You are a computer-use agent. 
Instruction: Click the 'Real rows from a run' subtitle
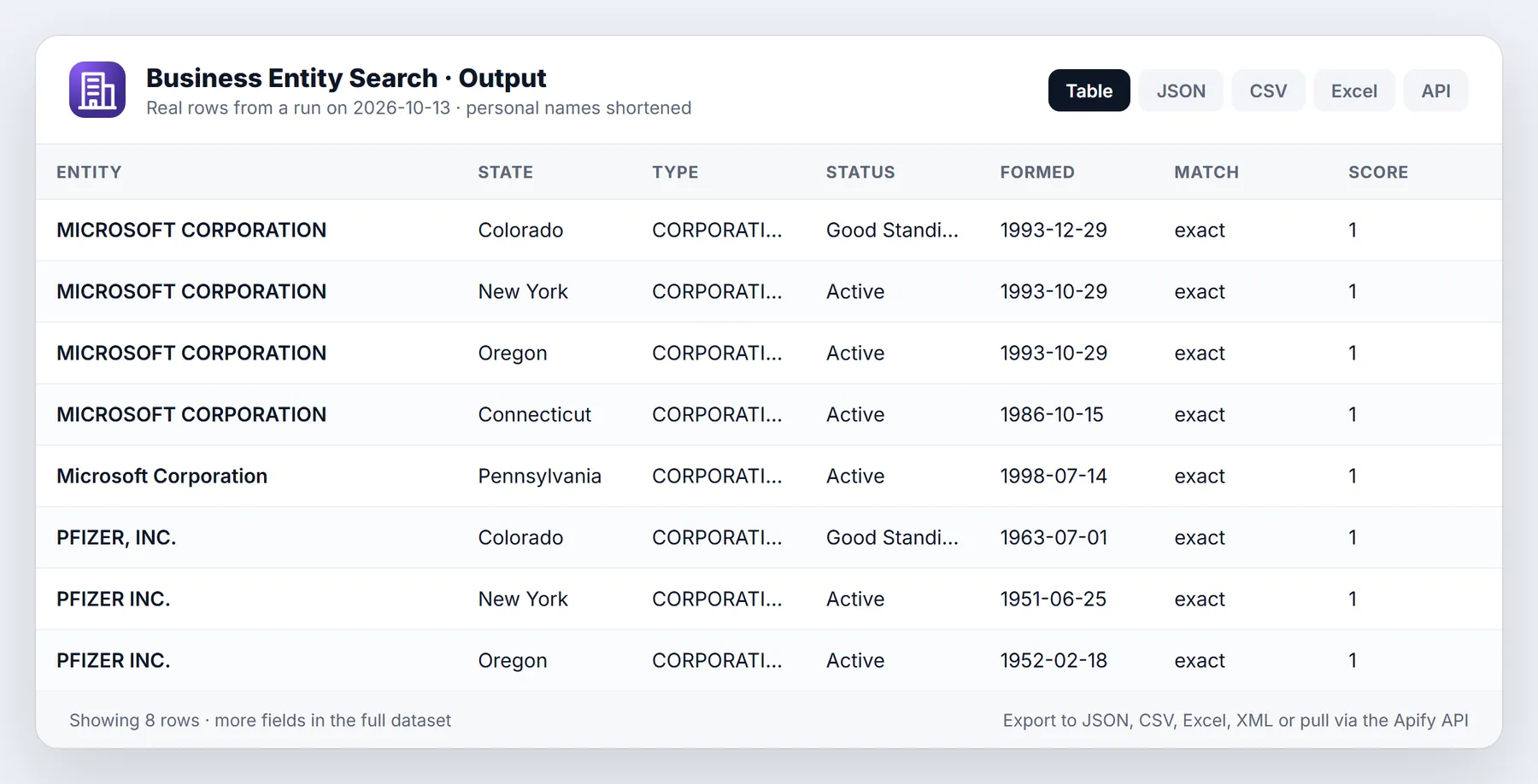pyautogui.click(x=419, y=108)
